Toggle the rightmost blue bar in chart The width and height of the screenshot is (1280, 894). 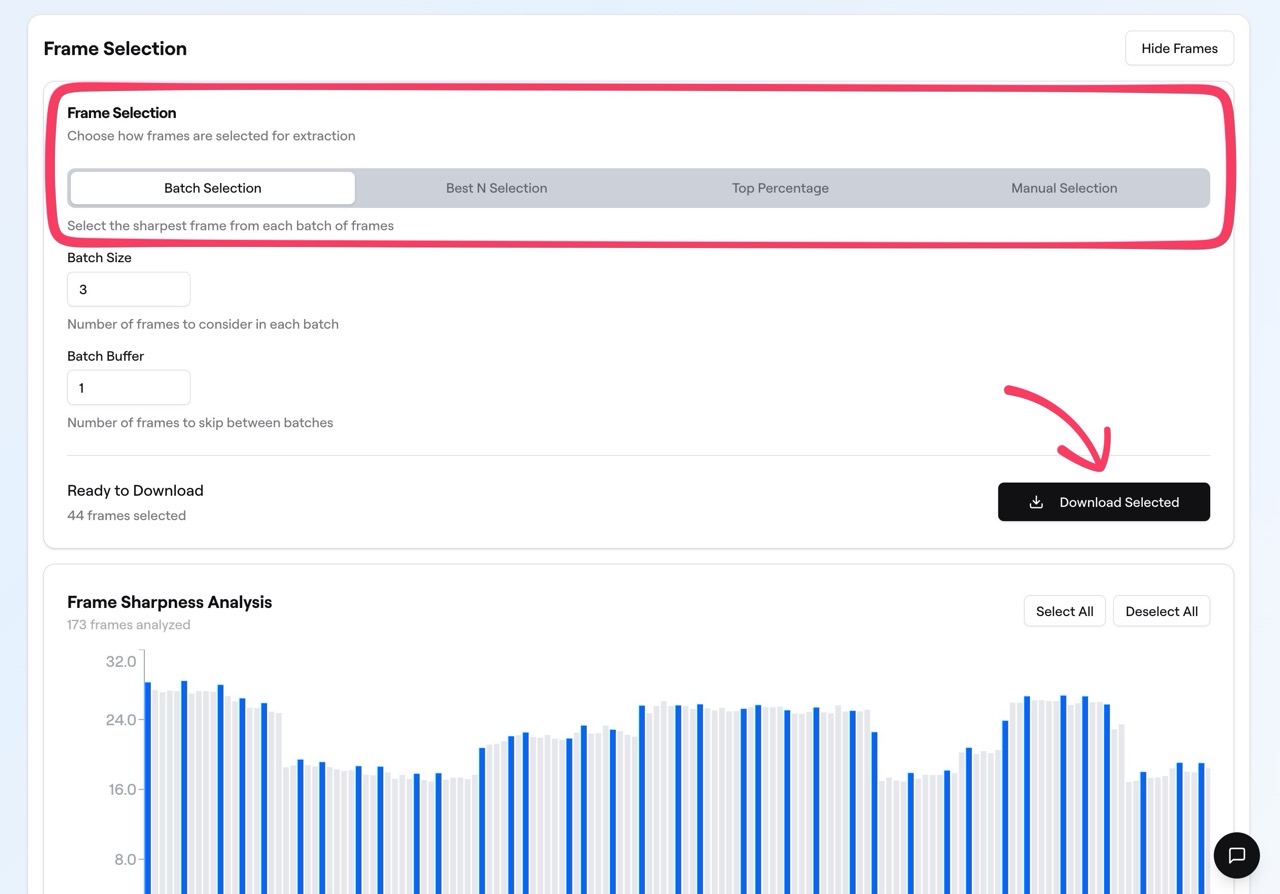(1201, 820)
